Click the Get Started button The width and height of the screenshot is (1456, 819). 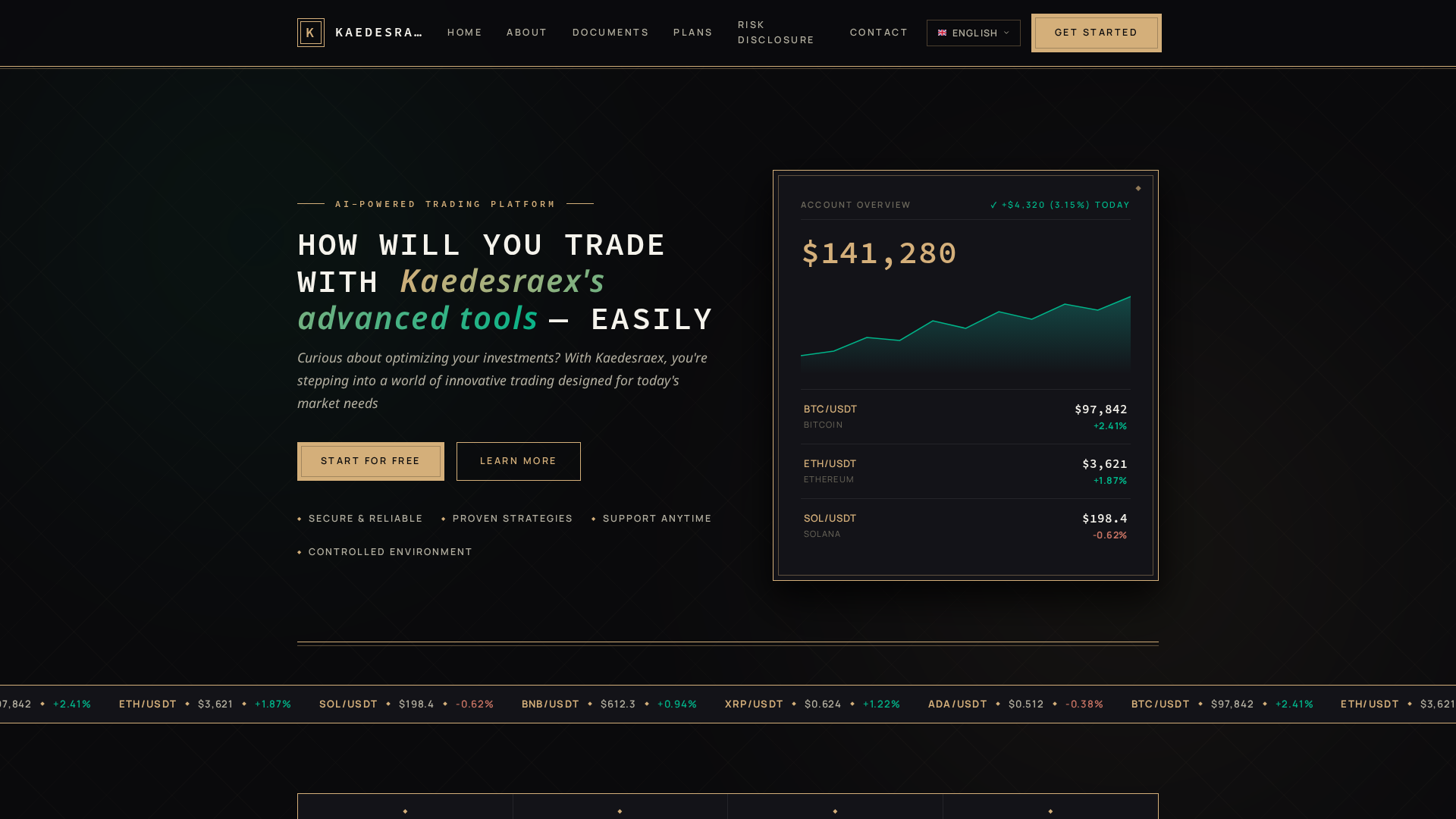point(1097,33)
